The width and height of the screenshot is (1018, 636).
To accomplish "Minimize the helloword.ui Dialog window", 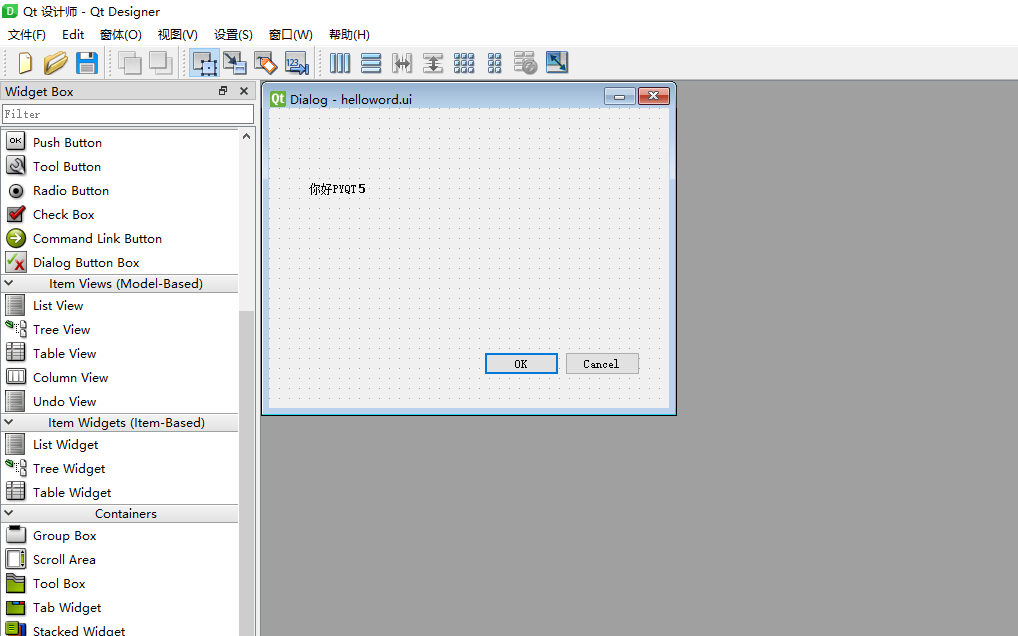I will click(x=619, y=96).
